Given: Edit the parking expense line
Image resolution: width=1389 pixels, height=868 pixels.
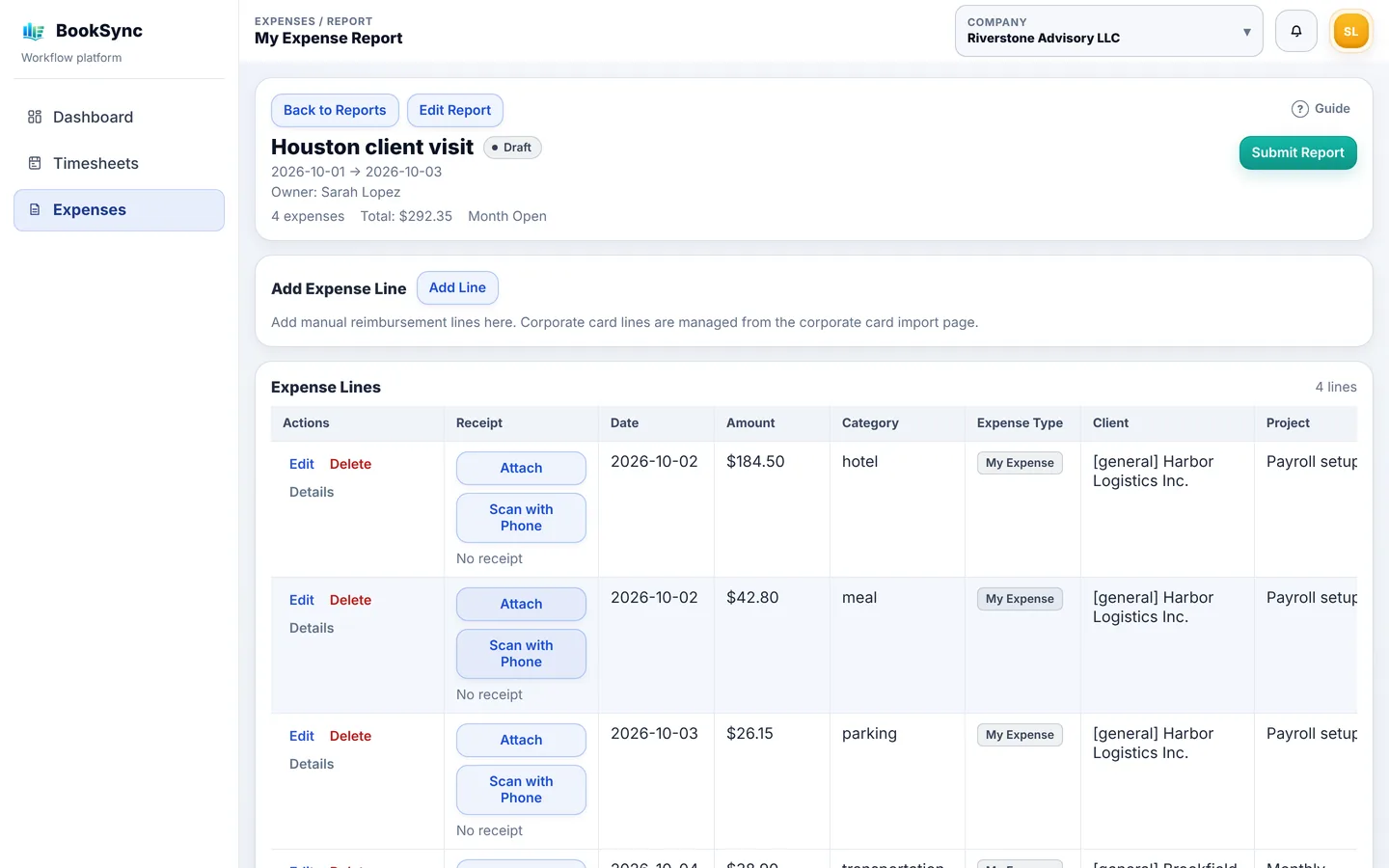Looking at the screenshot, I should point(302,736).
